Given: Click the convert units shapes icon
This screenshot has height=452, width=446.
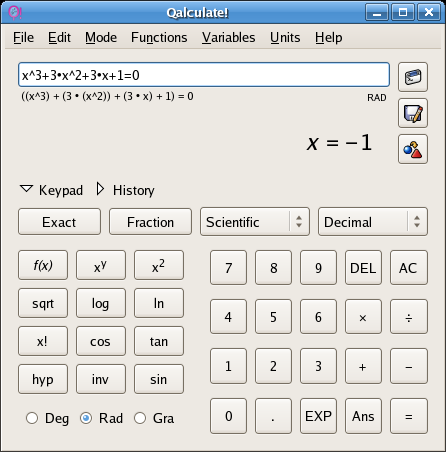Looking at the screenshot, I should point(413,149).
